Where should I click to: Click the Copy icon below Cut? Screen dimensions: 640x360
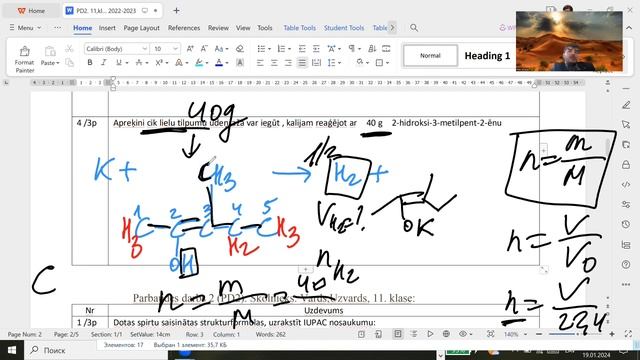69,62
